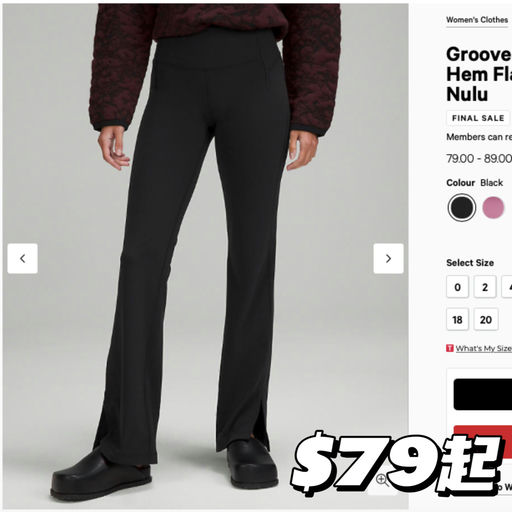Click the black add-to-bag button
The image size is (512, 512).
coord(483,394)
